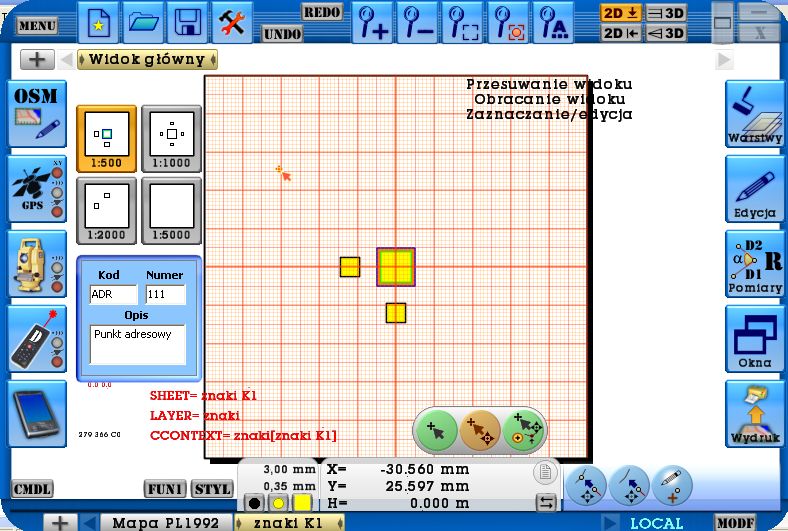Click the UNDO button
This screenshot has height=531, width=788.
click(x=282, y=33)
